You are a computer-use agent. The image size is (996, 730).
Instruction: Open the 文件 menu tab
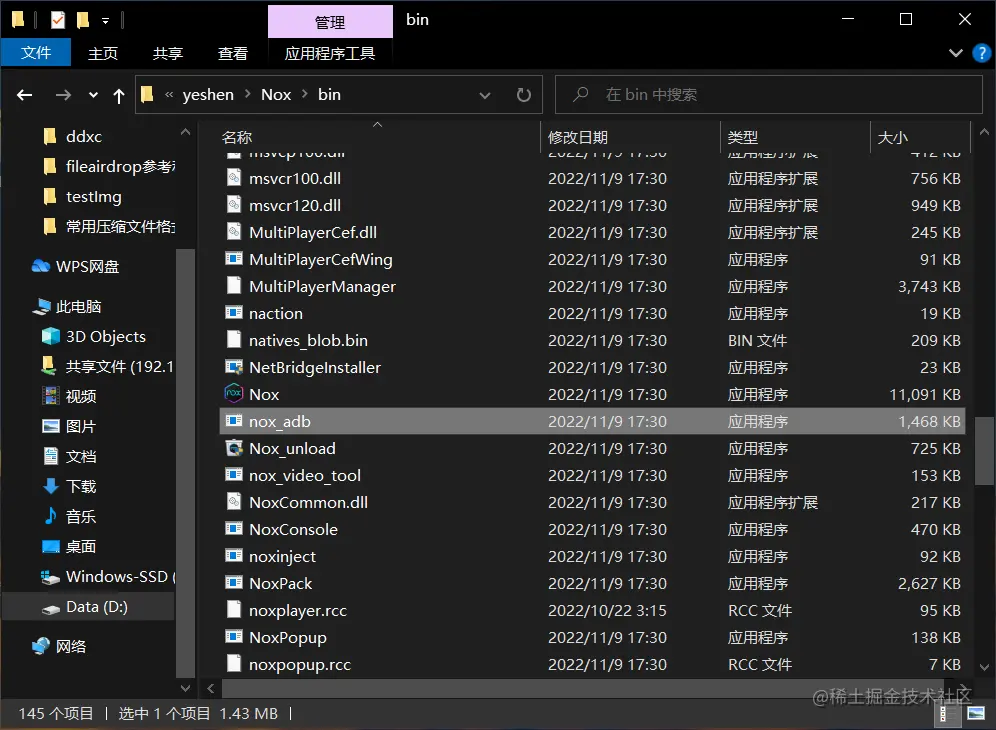point(36,53)
